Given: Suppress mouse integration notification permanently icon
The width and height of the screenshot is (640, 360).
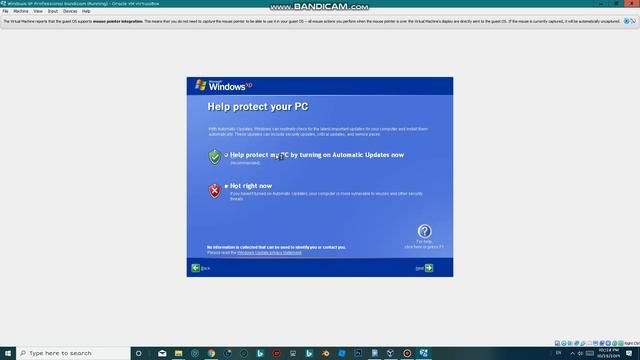Looking at the screenshot, I should (x=633, y=21).
